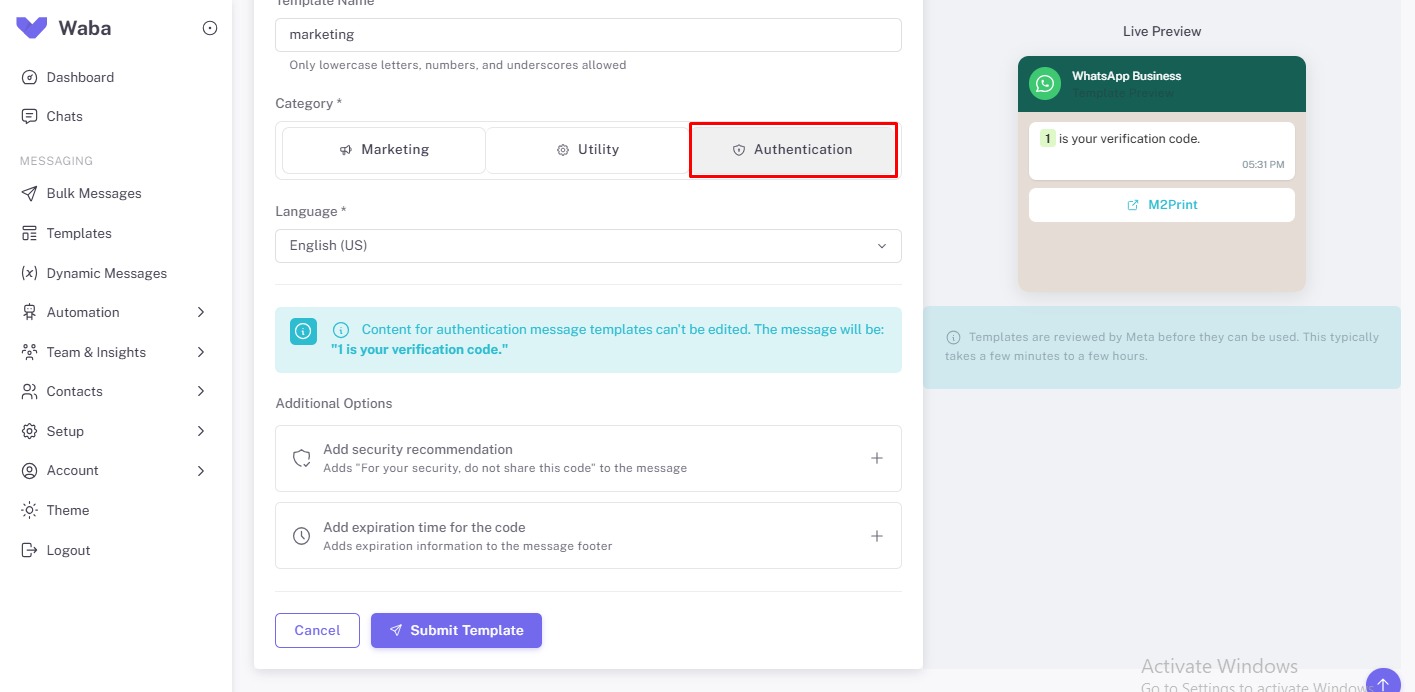Select the Marketing category option
1415x692 pixels.
point(383,149)
